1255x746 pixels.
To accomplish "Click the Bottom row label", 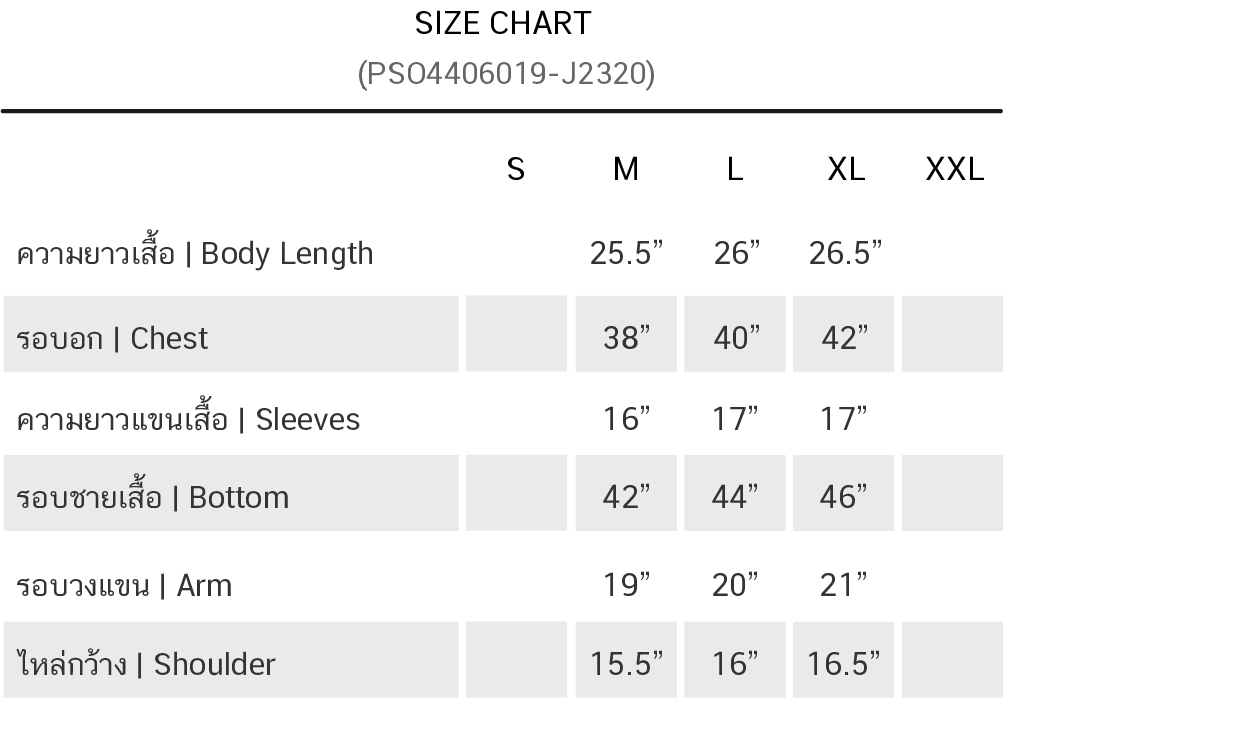I will (153, 497).
